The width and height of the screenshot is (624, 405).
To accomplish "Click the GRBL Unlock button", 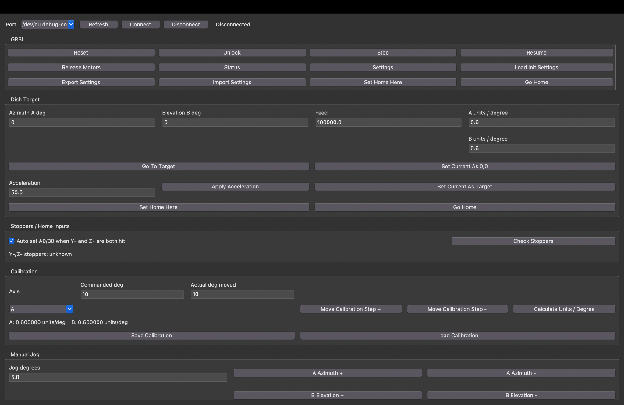I will [232, 53].
